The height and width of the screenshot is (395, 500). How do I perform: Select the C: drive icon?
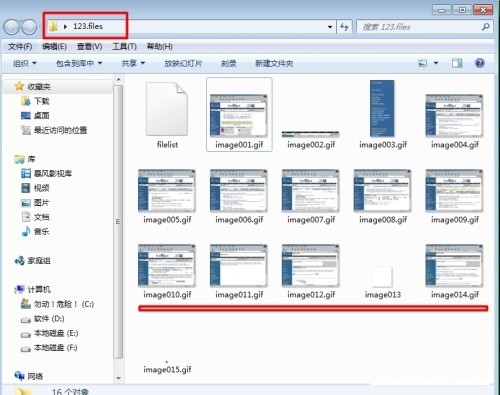click(x=26, y=303)
